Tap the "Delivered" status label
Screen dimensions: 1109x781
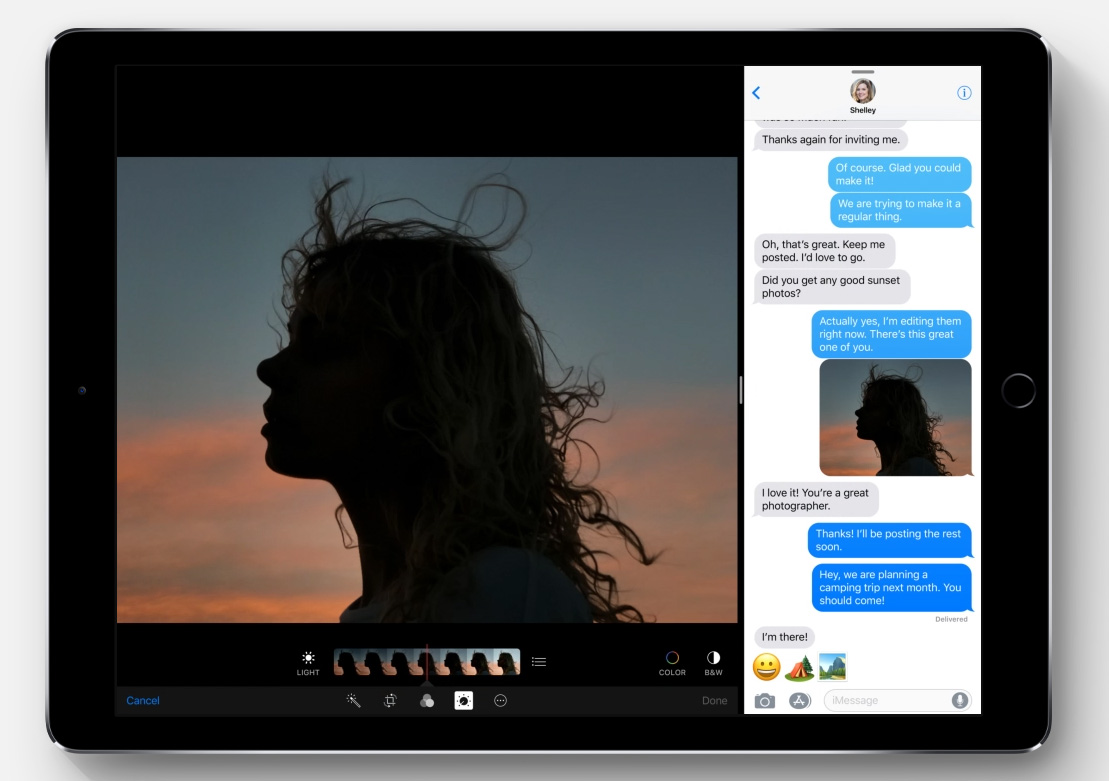pyautogui.click(x=951, y=619)
